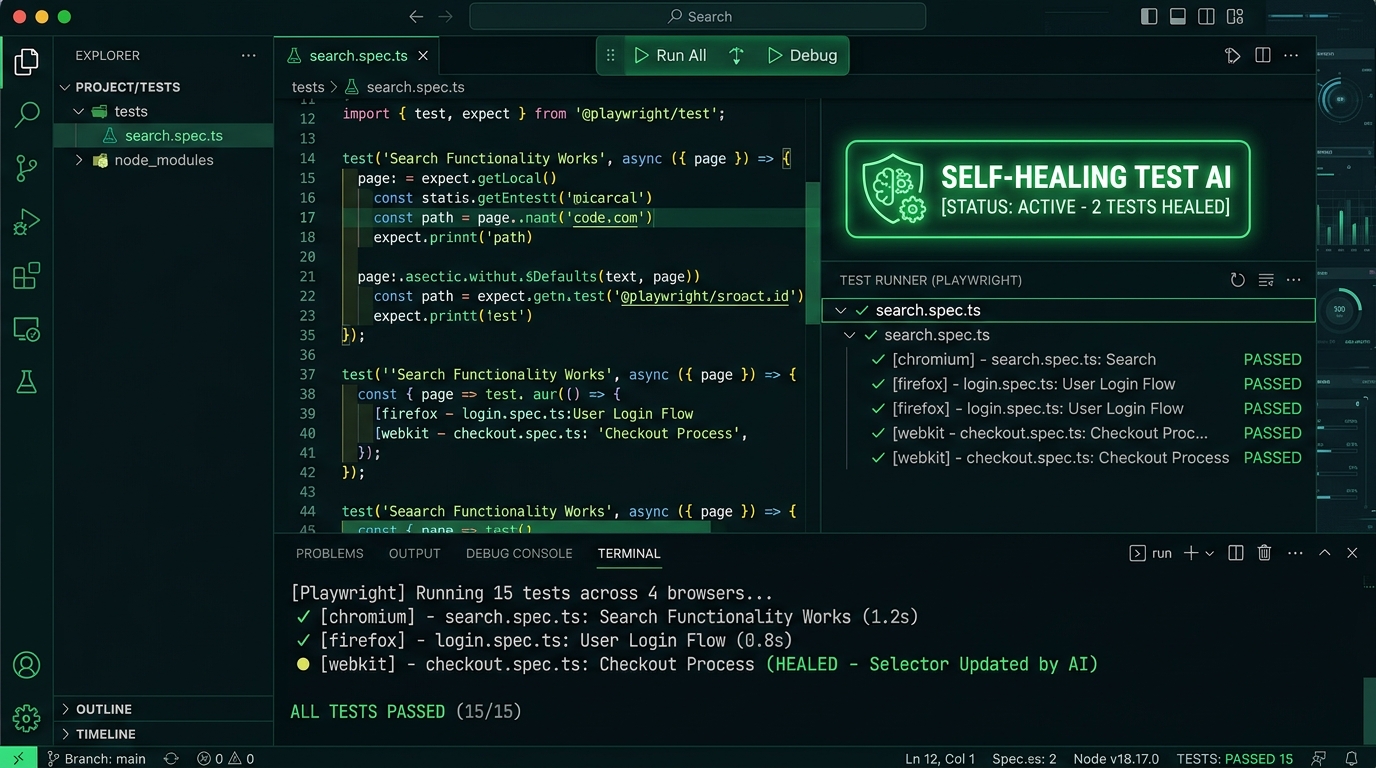Split the terminal panel
Screen dimensions: 1376x768
pos(1236,553)
